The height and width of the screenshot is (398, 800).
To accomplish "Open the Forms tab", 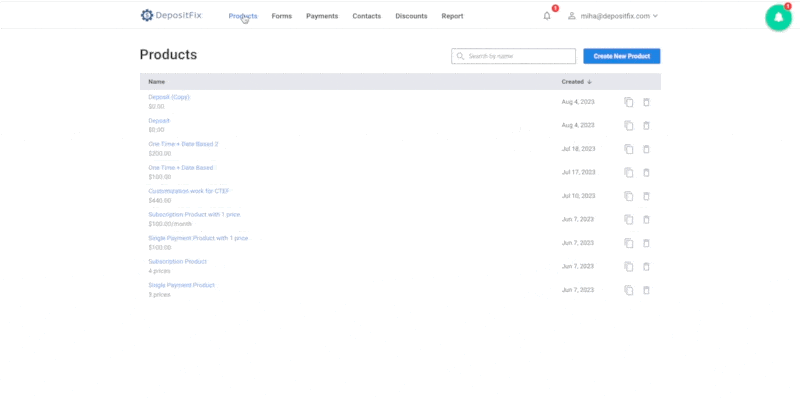I will 282,16.
